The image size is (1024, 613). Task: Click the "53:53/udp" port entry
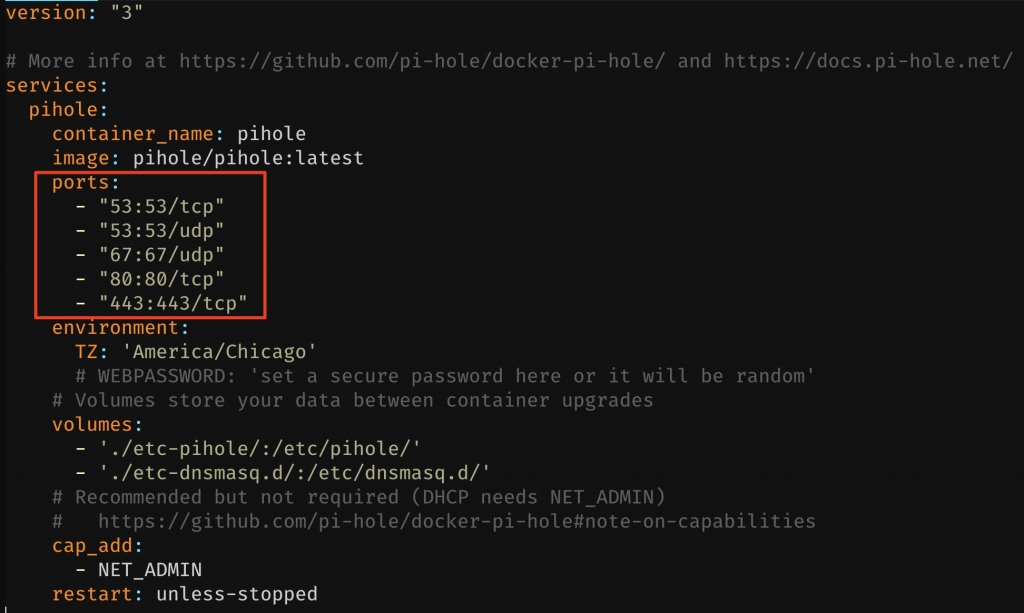point(160,231)
